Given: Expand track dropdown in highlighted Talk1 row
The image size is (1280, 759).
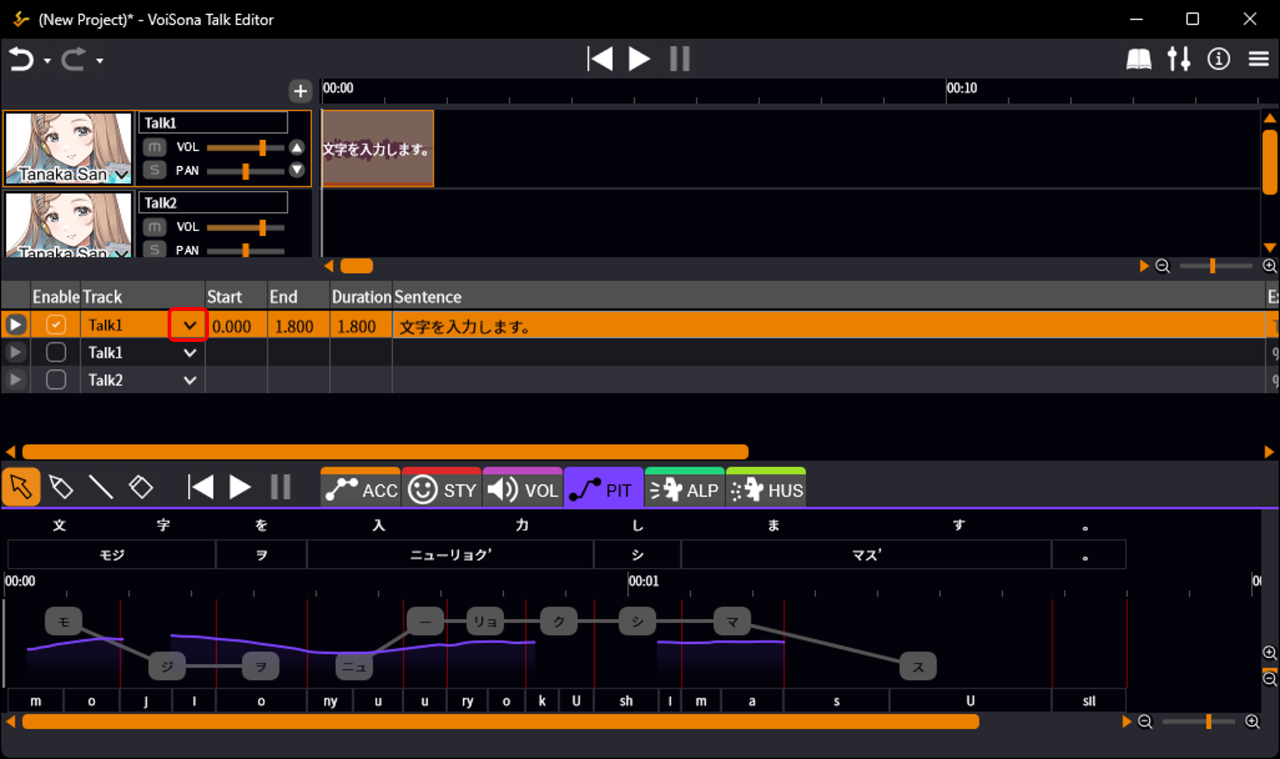Looking at the screenshot, I should [189, 325].
